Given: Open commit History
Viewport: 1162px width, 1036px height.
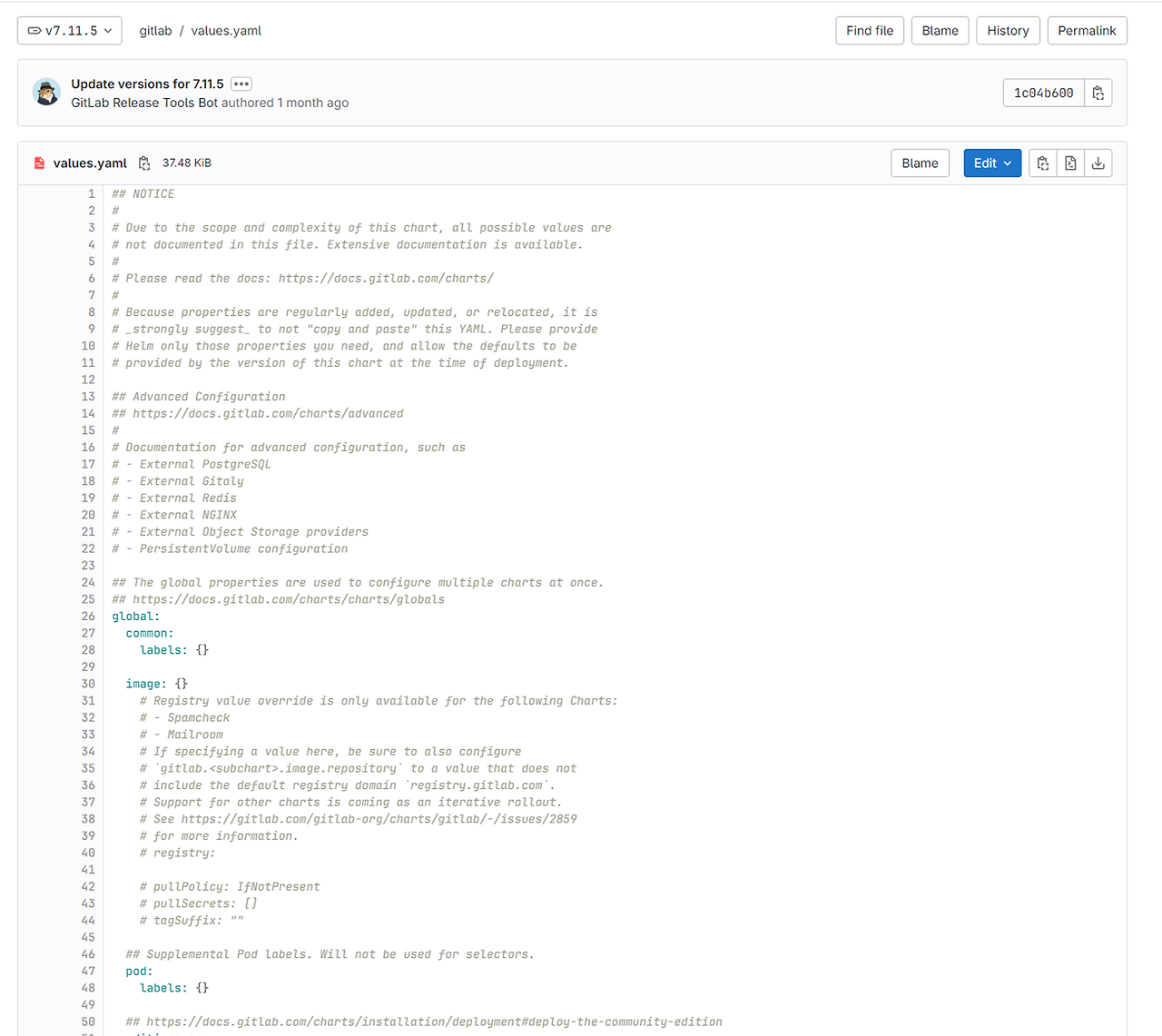Looking at the screenshot, I should tap(1008, 31).
